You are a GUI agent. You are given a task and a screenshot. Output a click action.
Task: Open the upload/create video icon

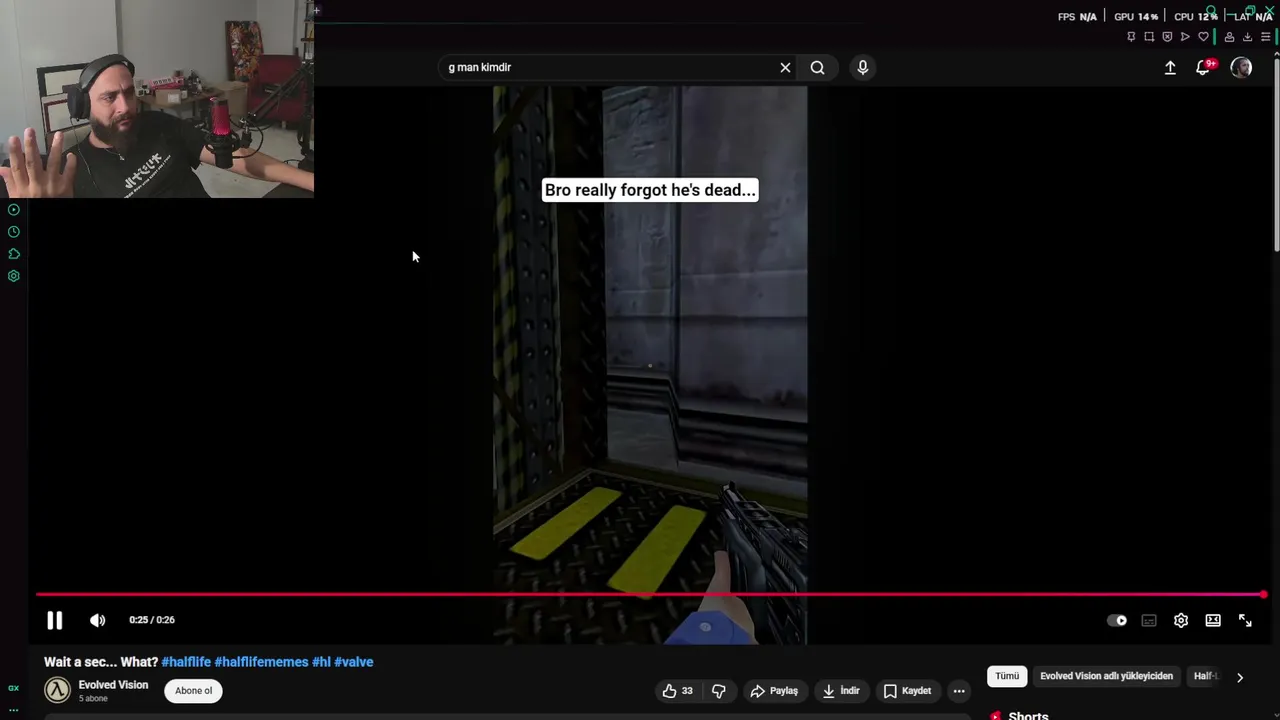(1170, 67)
